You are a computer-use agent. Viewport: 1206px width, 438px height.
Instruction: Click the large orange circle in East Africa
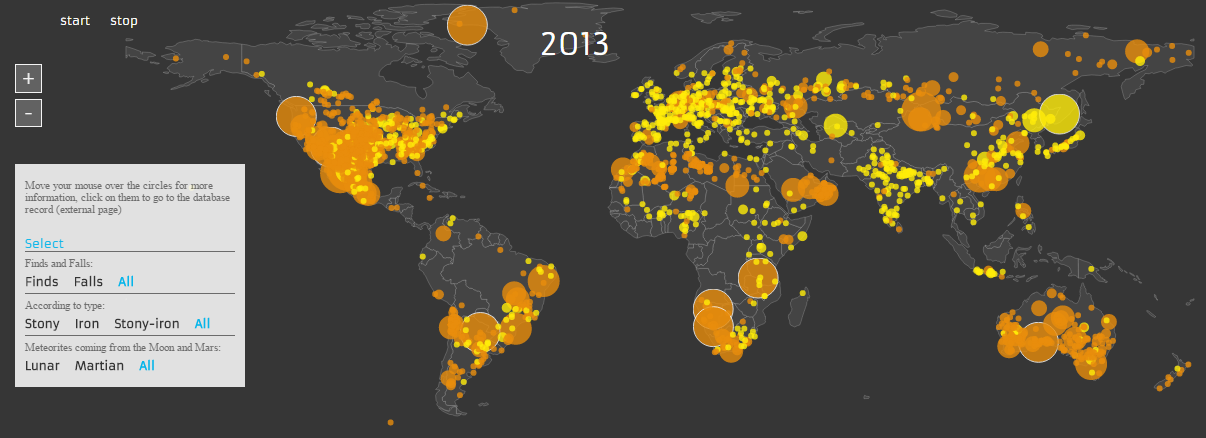tap(758, 279)
